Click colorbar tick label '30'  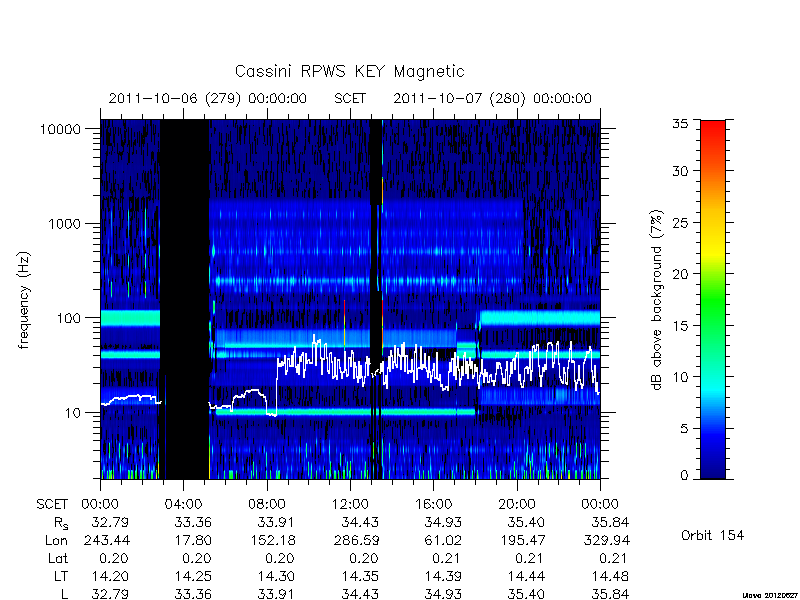(x=680, y=171)
